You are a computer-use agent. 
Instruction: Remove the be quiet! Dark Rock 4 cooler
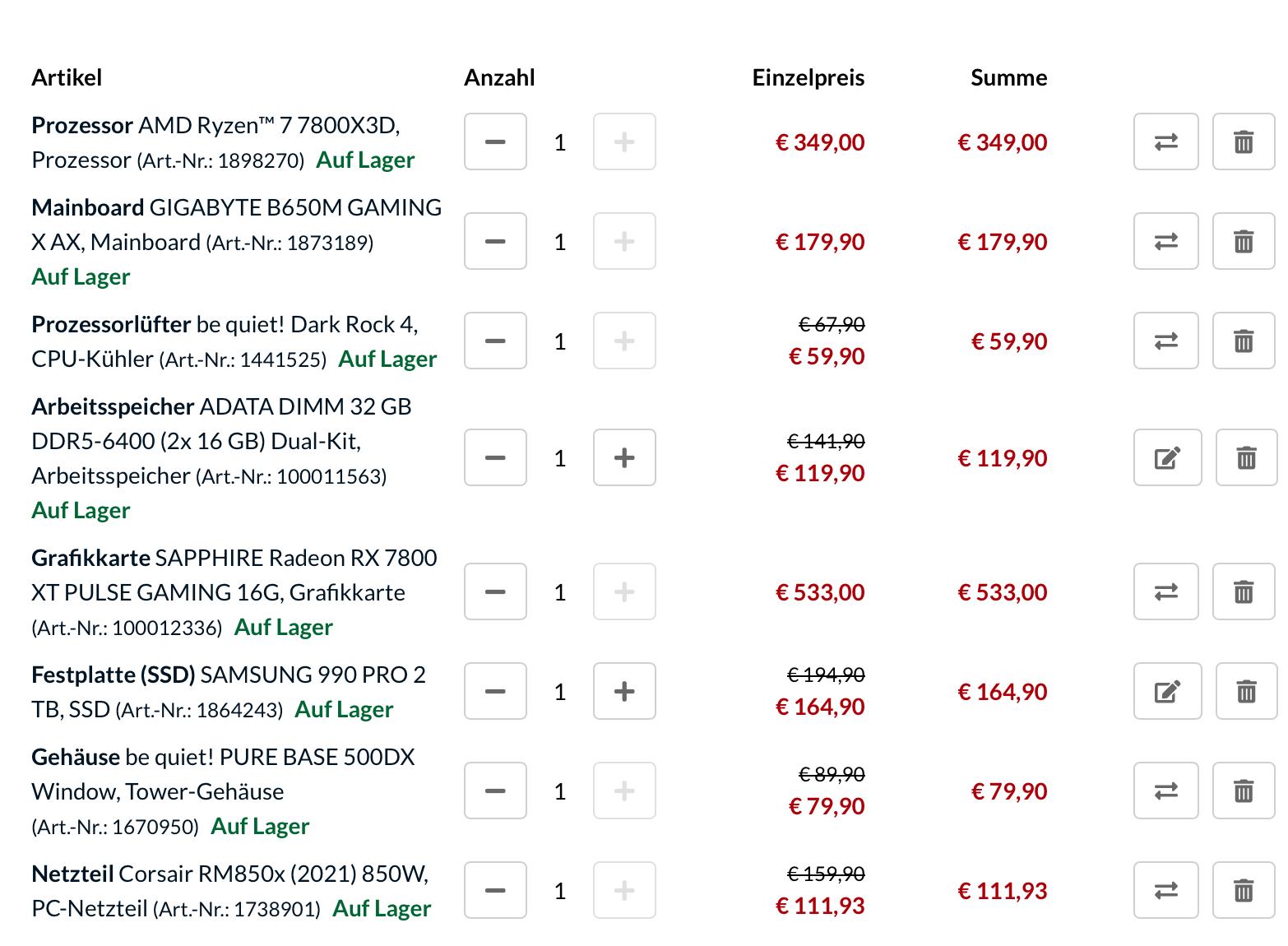1244,341
